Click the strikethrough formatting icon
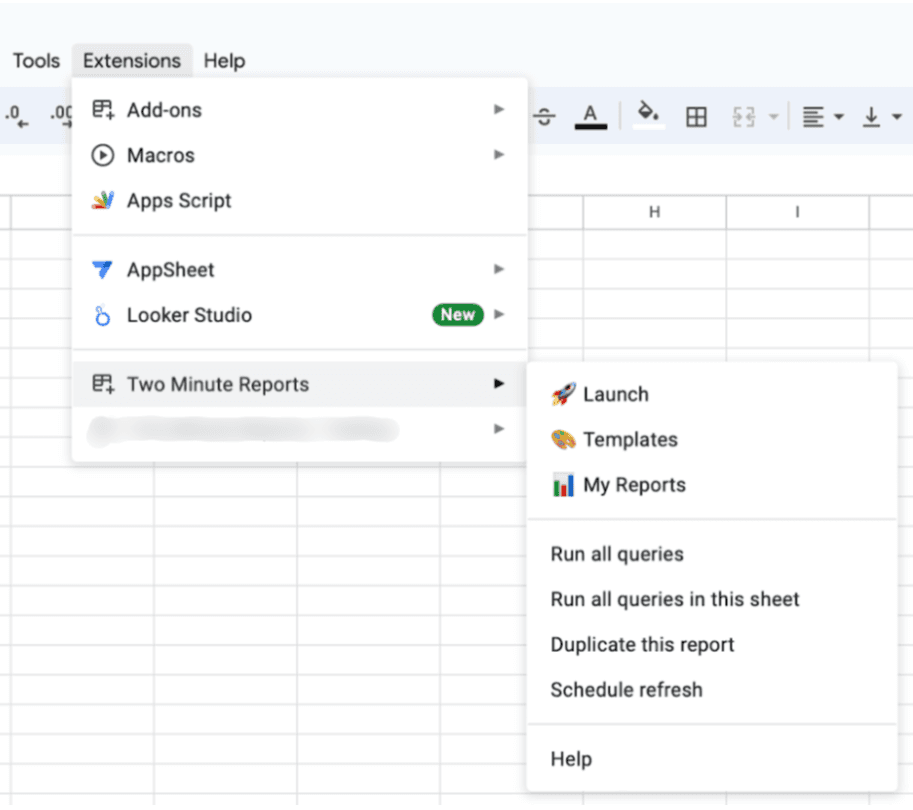 [544, 117]
